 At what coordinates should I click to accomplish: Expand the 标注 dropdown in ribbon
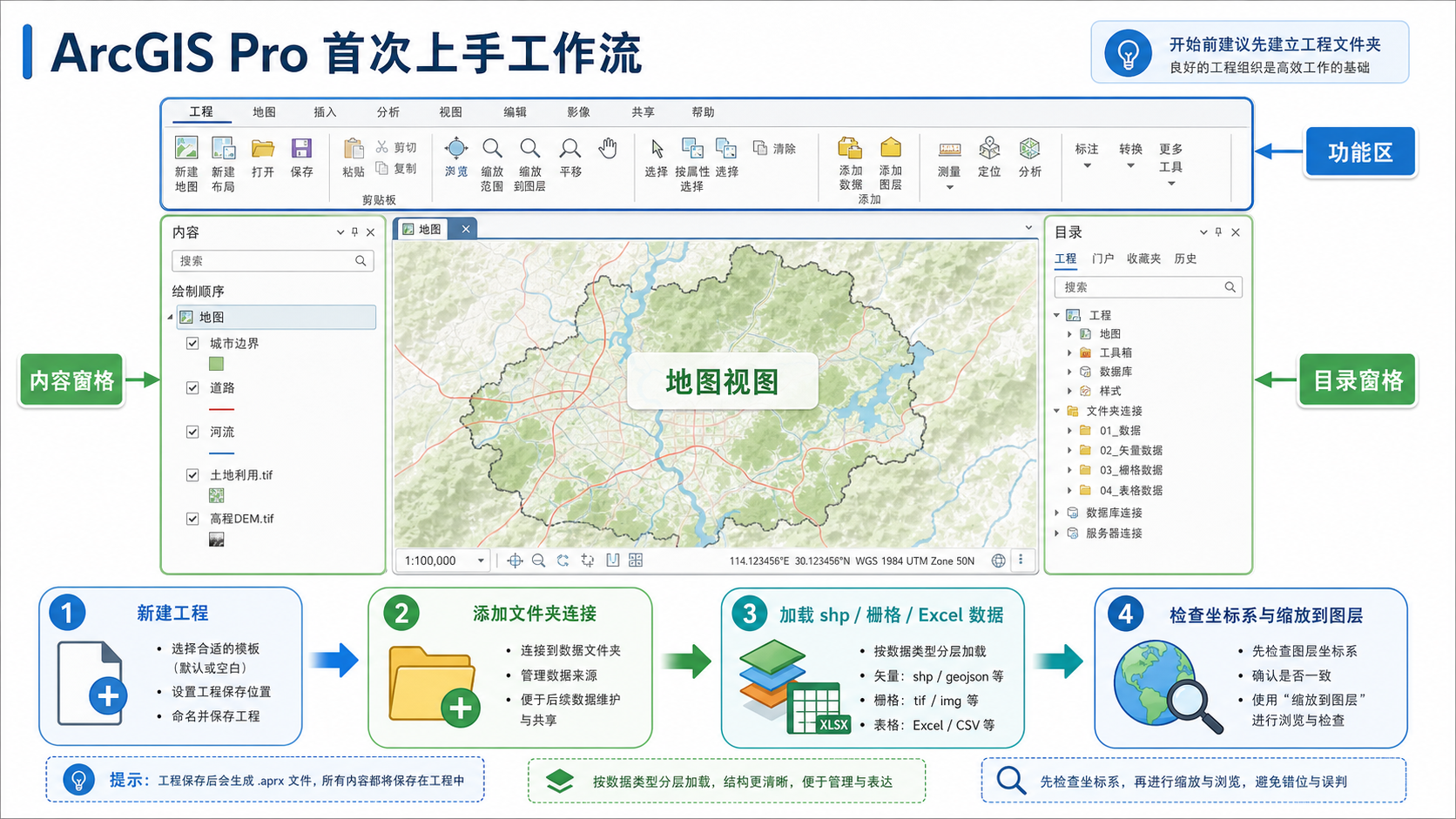tap(1087, 165)
